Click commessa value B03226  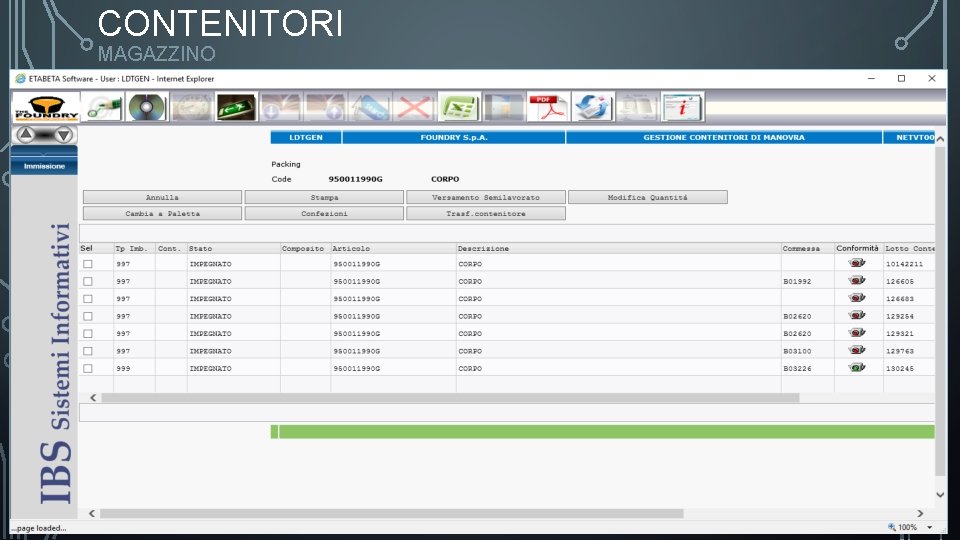[797, 369]
